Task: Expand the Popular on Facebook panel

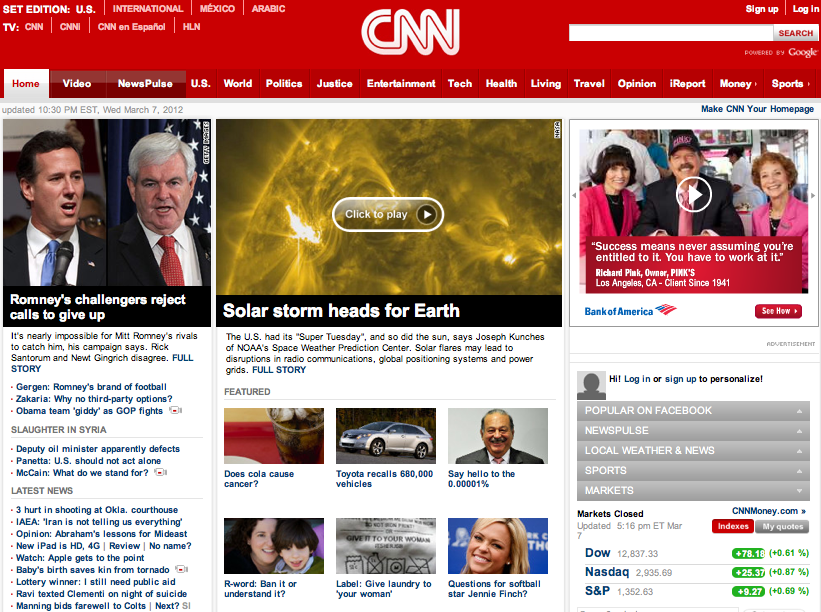Action: [x=693, y=410]
